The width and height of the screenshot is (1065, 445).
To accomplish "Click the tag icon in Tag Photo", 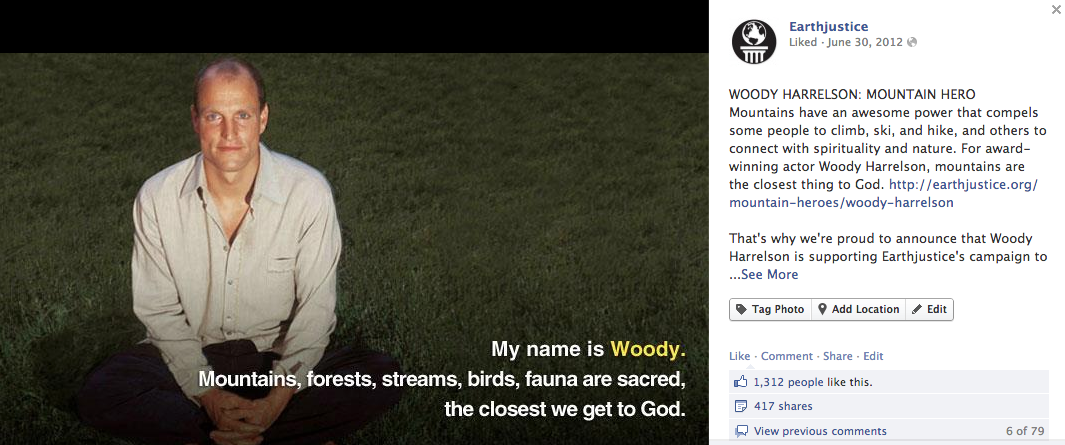I will click(x=741, y=309).
